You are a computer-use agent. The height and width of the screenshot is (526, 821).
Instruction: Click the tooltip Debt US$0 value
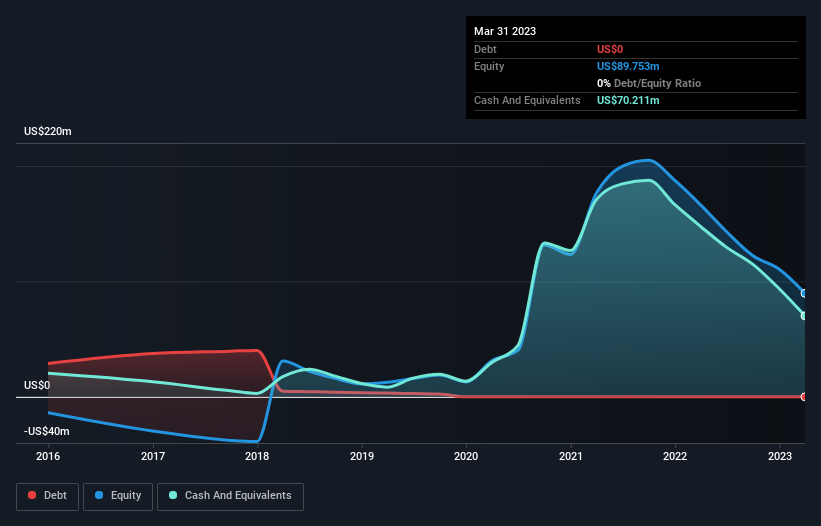click(610, 49)
